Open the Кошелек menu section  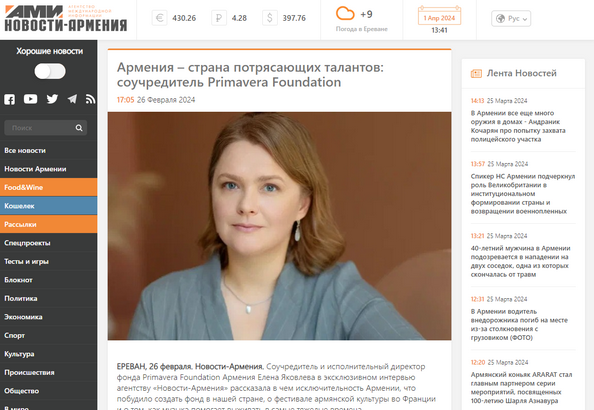coord(48,206)
